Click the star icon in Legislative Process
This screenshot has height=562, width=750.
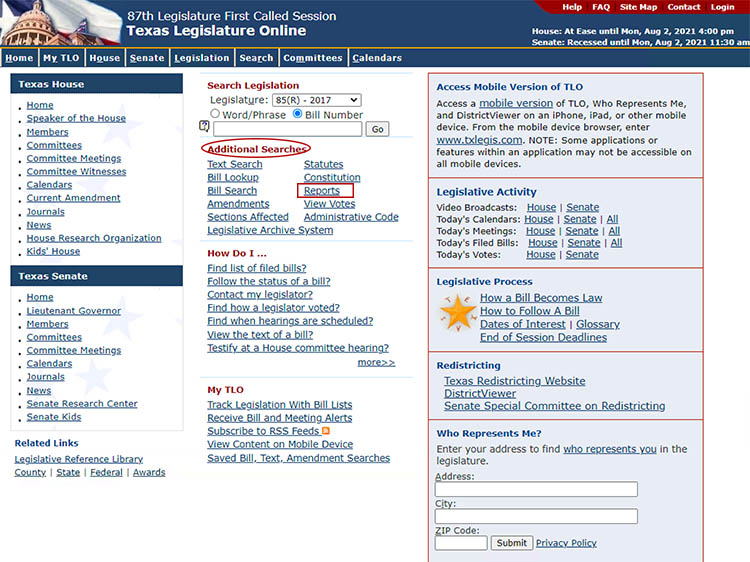tap(458, 314)
